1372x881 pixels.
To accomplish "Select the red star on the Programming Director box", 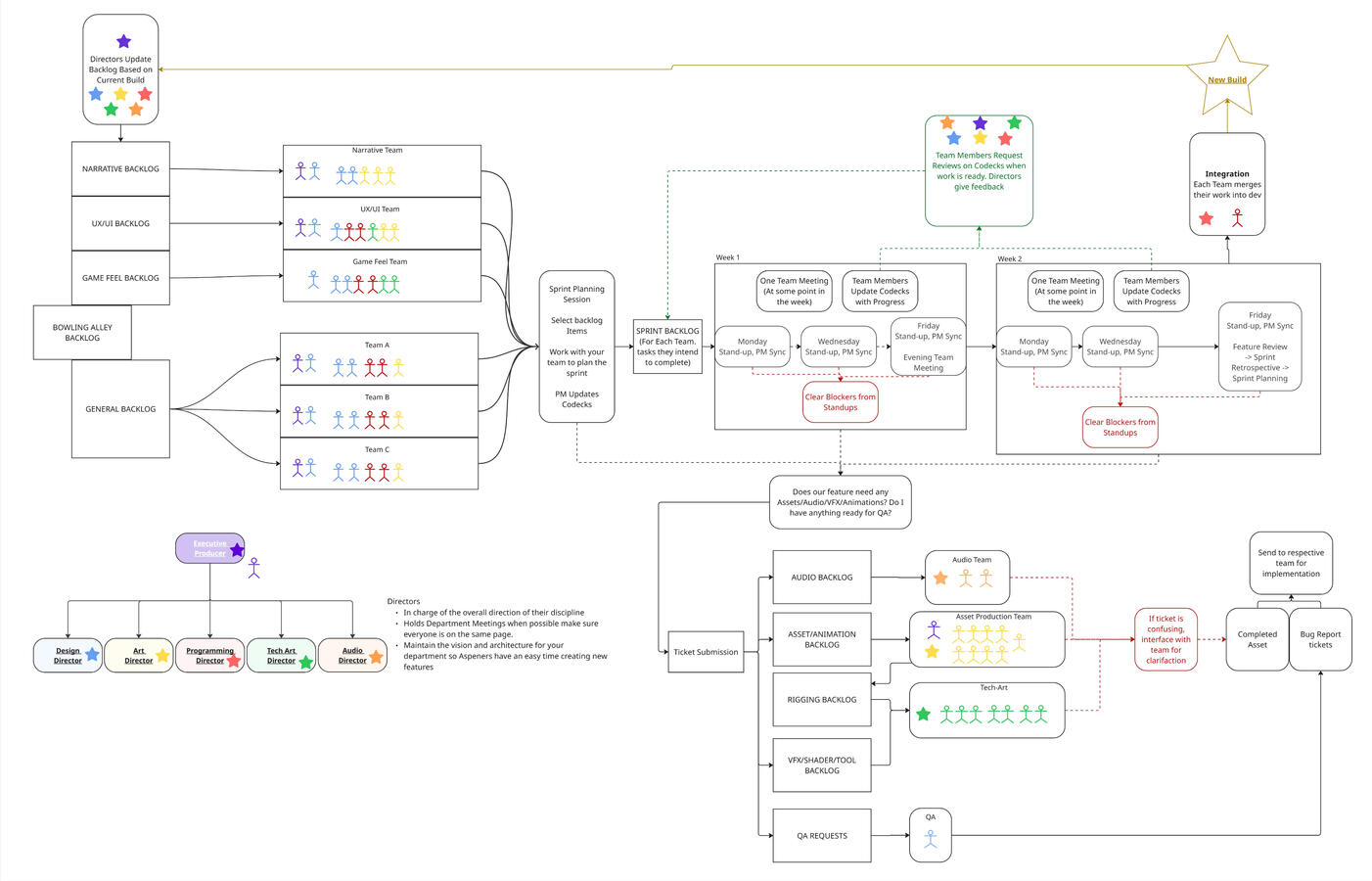I will 234,660.
